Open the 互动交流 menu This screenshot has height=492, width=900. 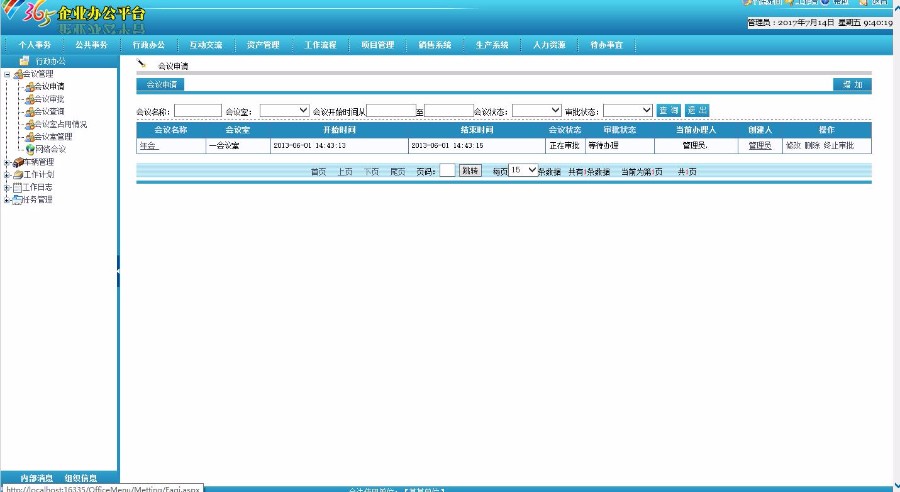coord(206,45)
